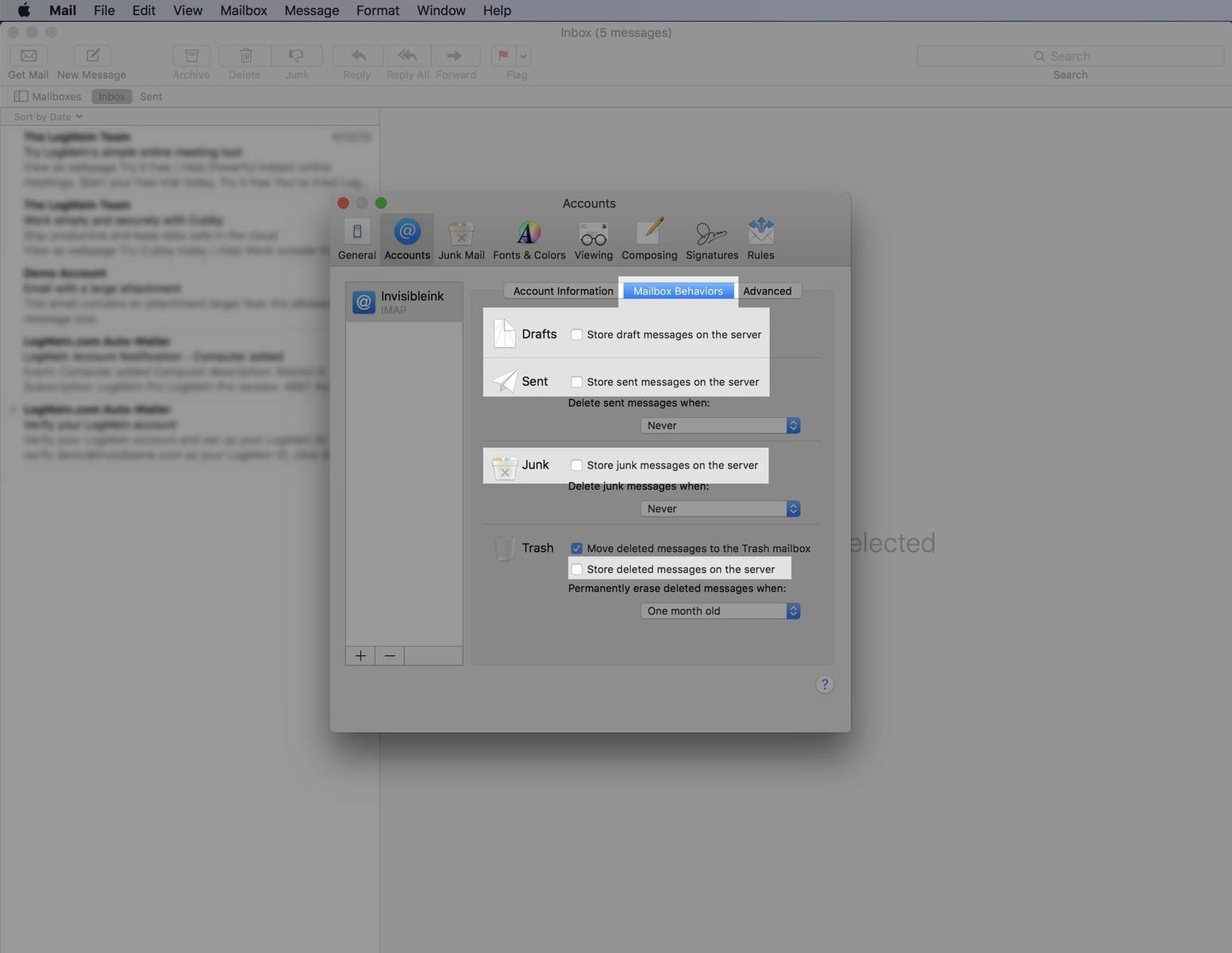The width and height of the screenshot is (1232, 953).
Task: Uncheck Move deleted messages to Trash mailbox
Action: tap(577, 549)
